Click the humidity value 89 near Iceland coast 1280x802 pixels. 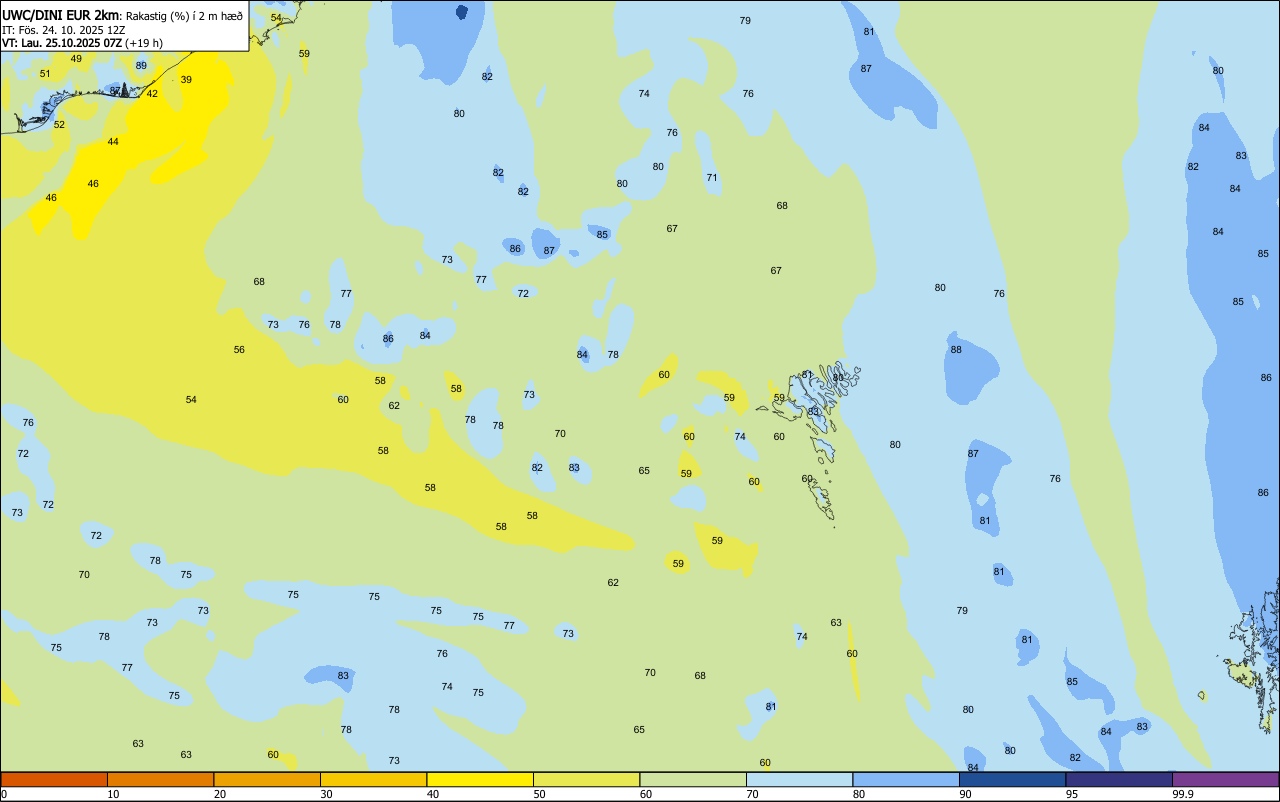(141, 66)
